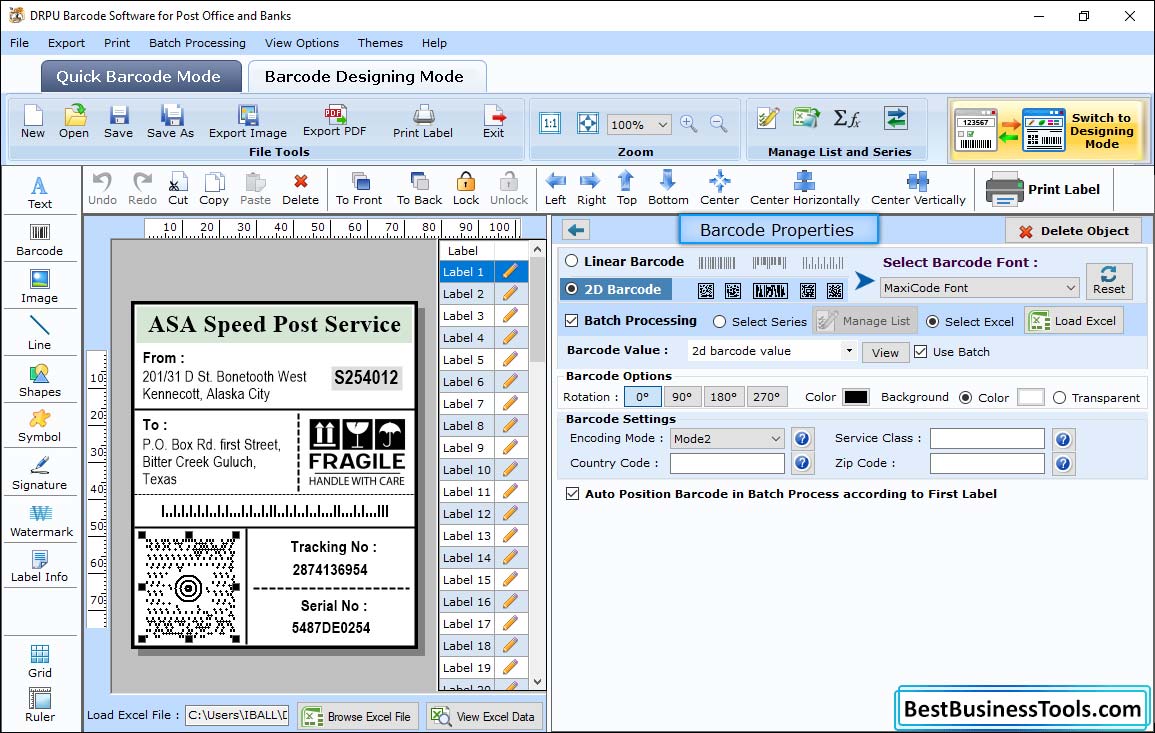Open the View Options menu
The height and width of the screenshot is (733, 1155).
click(302, 43)
